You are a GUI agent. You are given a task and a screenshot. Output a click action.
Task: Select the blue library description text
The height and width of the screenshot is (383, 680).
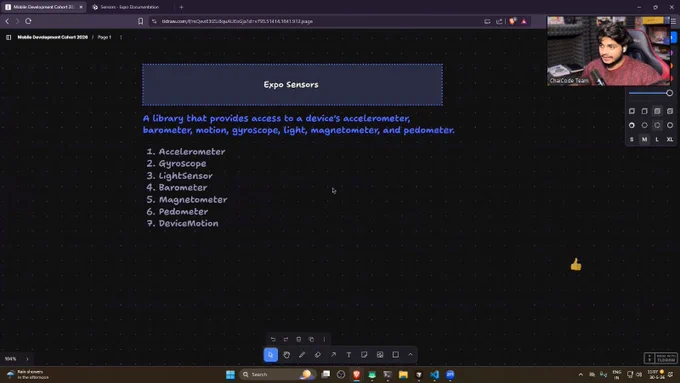coord(298,124)
